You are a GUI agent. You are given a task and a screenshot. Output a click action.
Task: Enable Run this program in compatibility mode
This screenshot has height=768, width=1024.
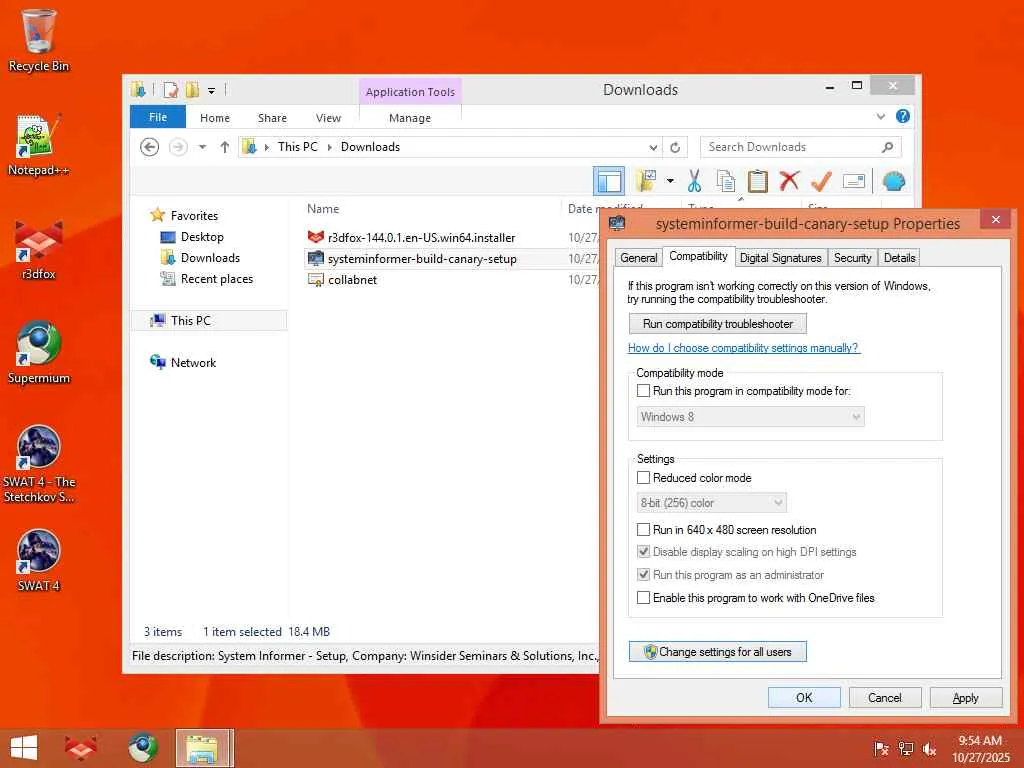(x=643, y=391)
